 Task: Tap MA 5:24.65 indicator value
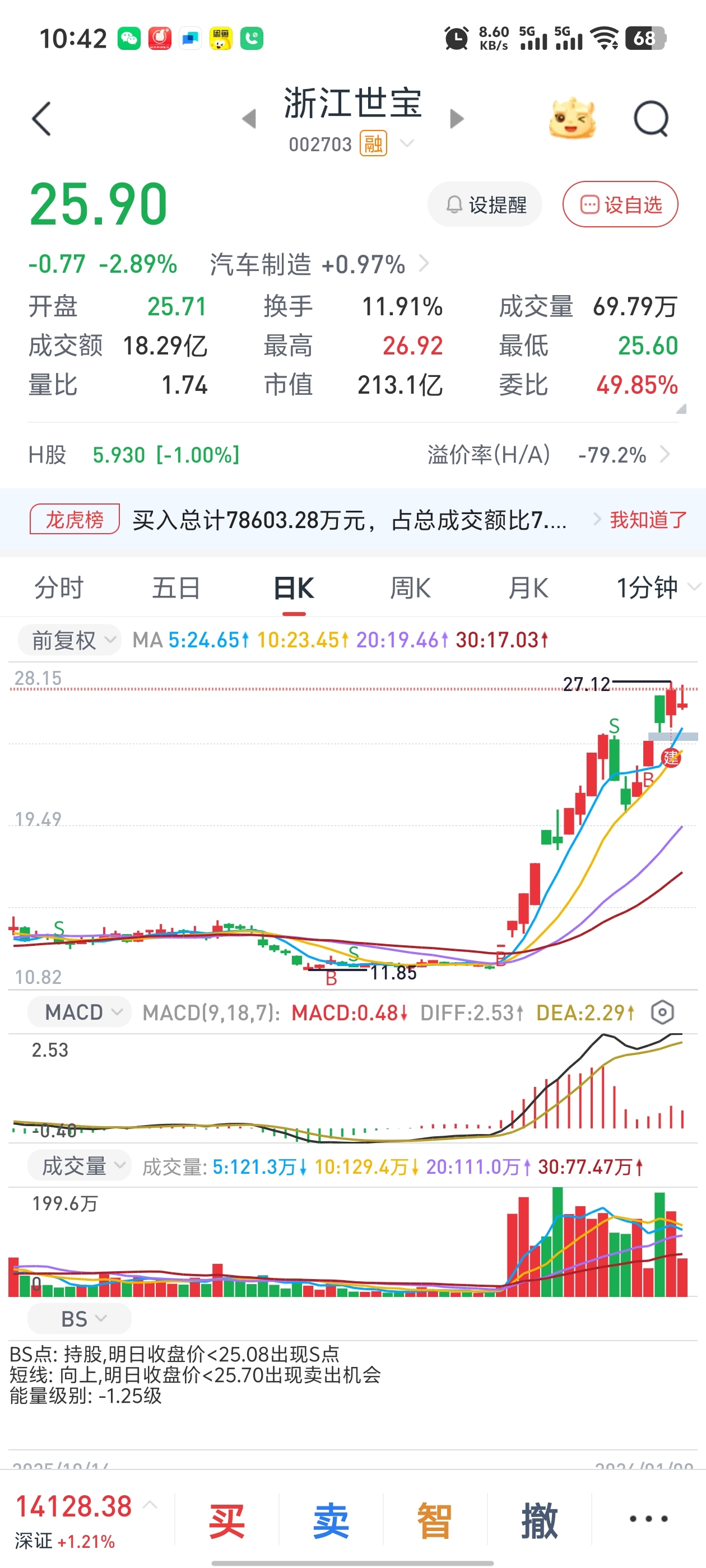pyautogui.click(x=208, y=640)
